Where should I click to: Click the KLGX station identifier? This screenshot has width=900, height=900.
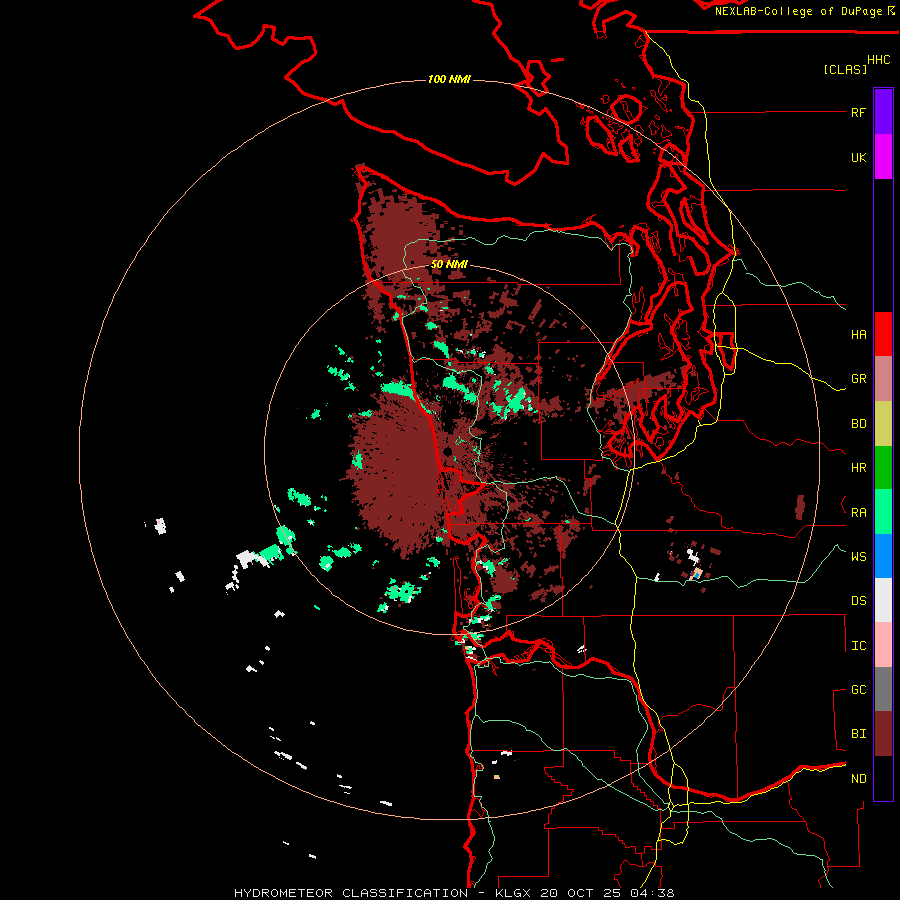pyautogui.click(x=514, y=893)
